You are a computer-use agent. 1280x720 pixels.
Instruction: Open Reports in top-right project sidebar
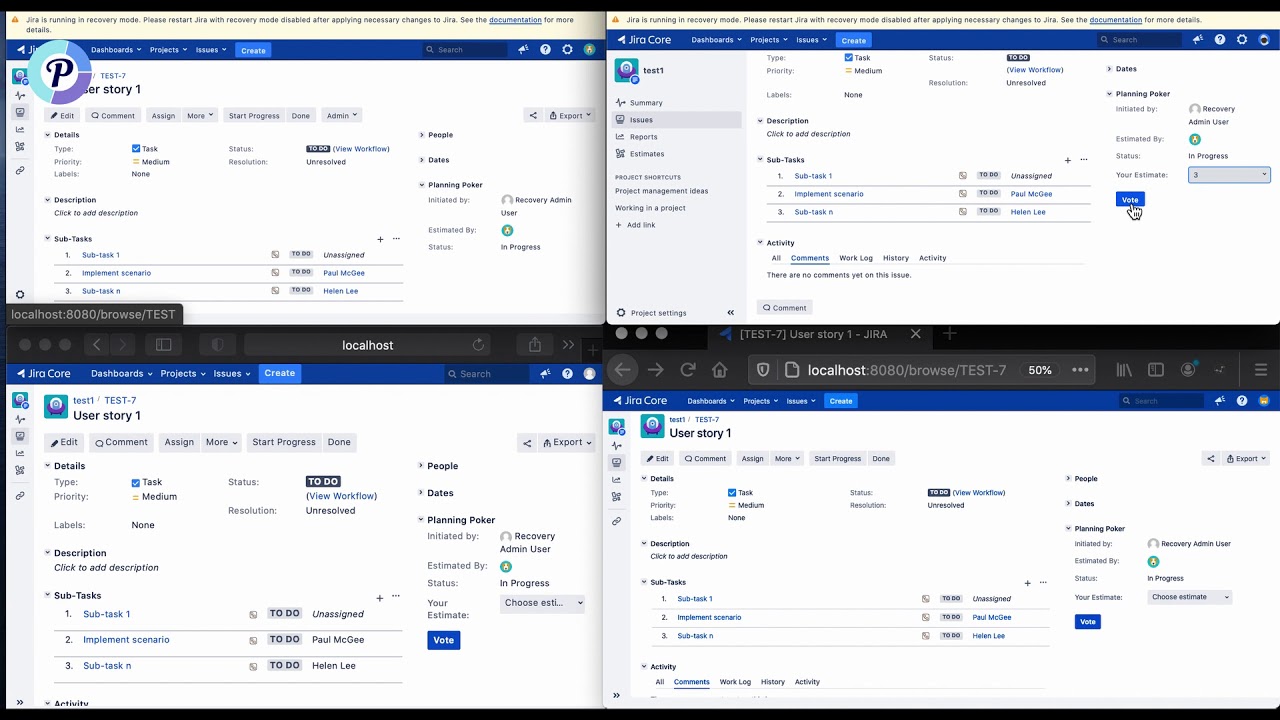point(644,137)
